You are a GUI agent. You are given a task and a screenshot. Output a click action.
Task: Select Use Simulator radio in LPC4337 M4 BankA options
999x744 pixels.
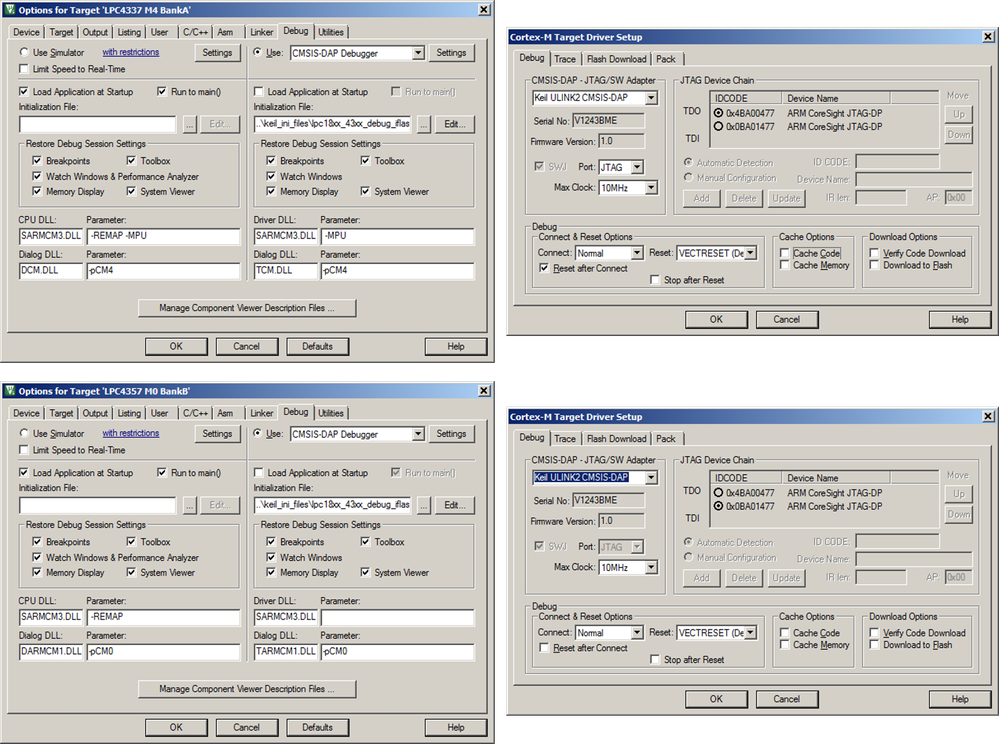(x=24, y=52)
